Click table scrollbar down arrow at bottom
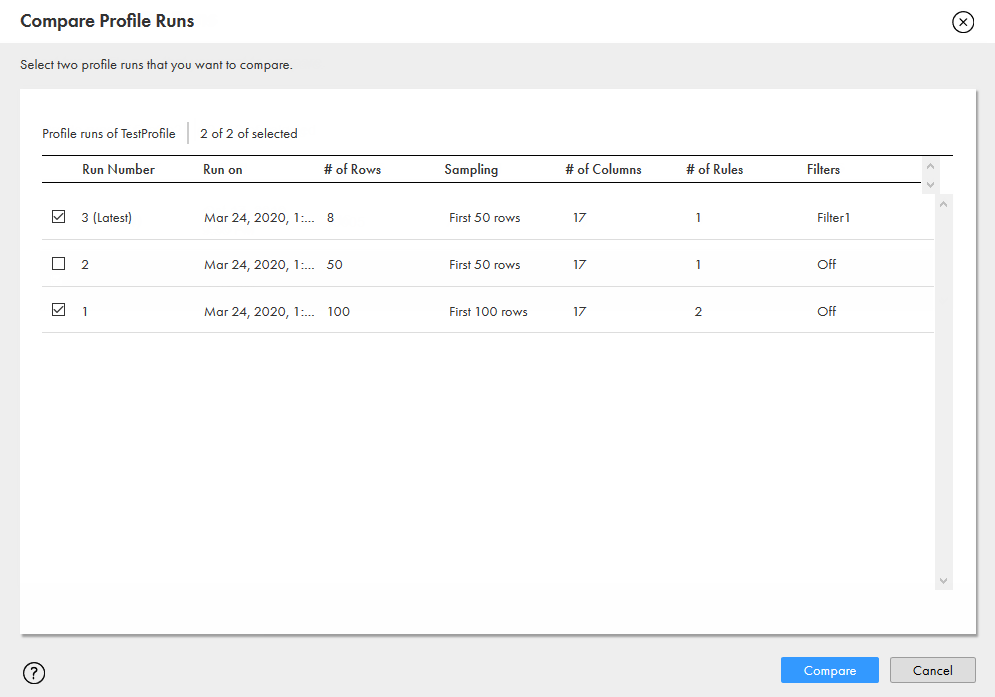The height and width of the screenshot is (697, 995). pos(944,581)
